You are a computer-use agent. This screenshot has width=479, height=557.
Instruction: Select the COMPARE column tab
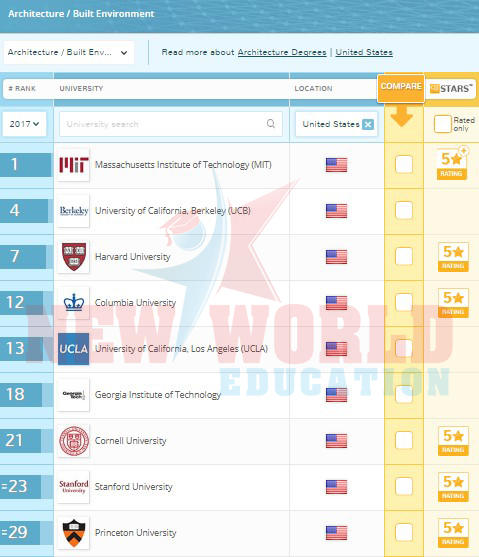point(401,88)
